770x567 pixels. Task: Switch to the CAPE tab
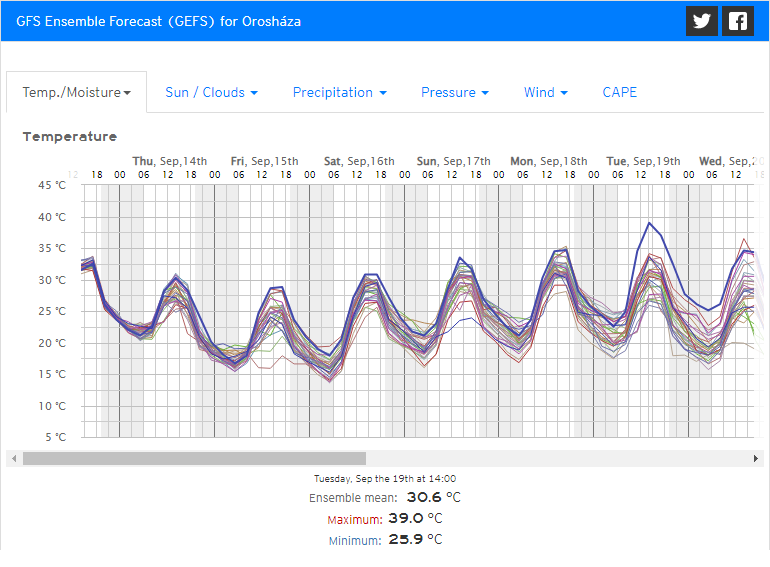619,92
